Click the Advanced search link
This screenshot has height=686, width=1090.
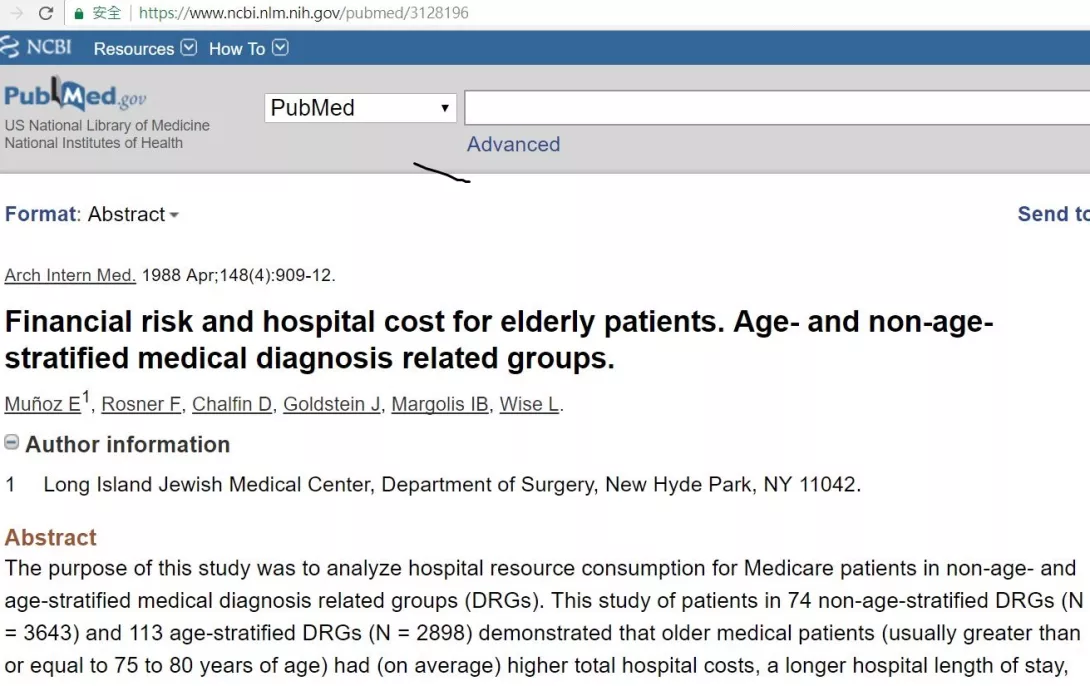point(513,144)
